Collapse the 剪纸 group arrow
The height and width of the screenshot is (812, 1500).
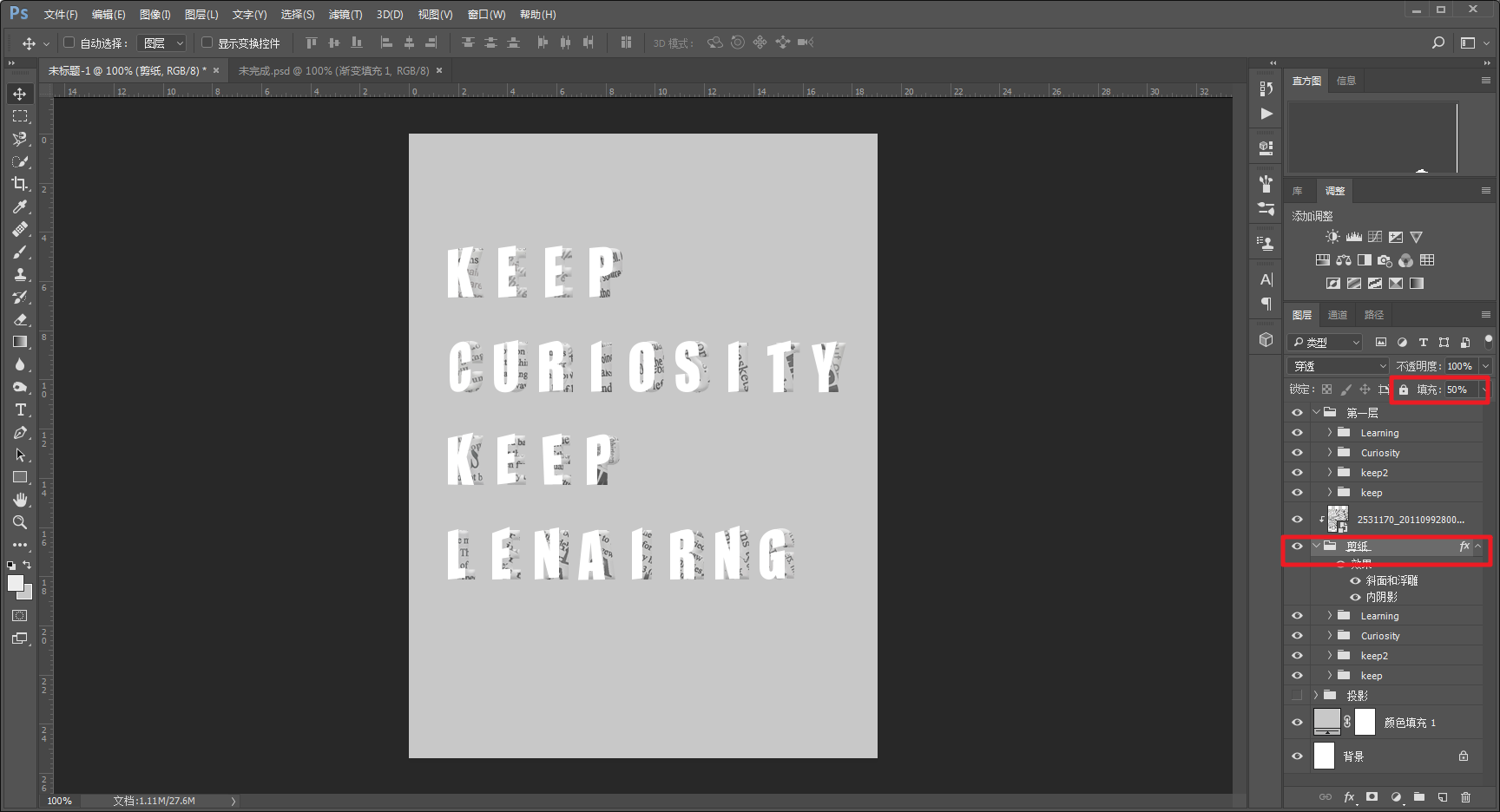tap(1316, 547)
